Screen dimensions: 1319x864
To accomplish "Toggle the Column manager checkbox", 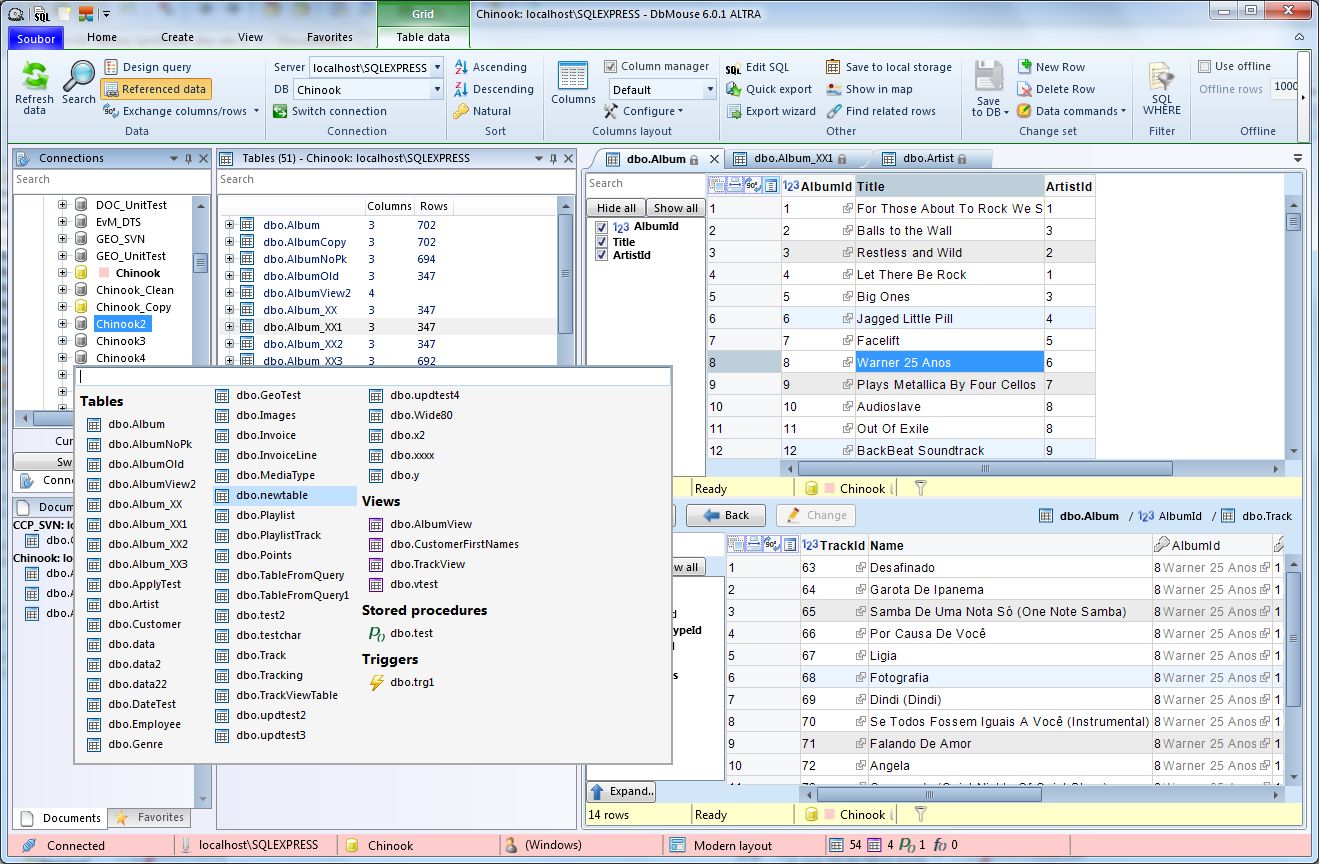I will (611, 66).
